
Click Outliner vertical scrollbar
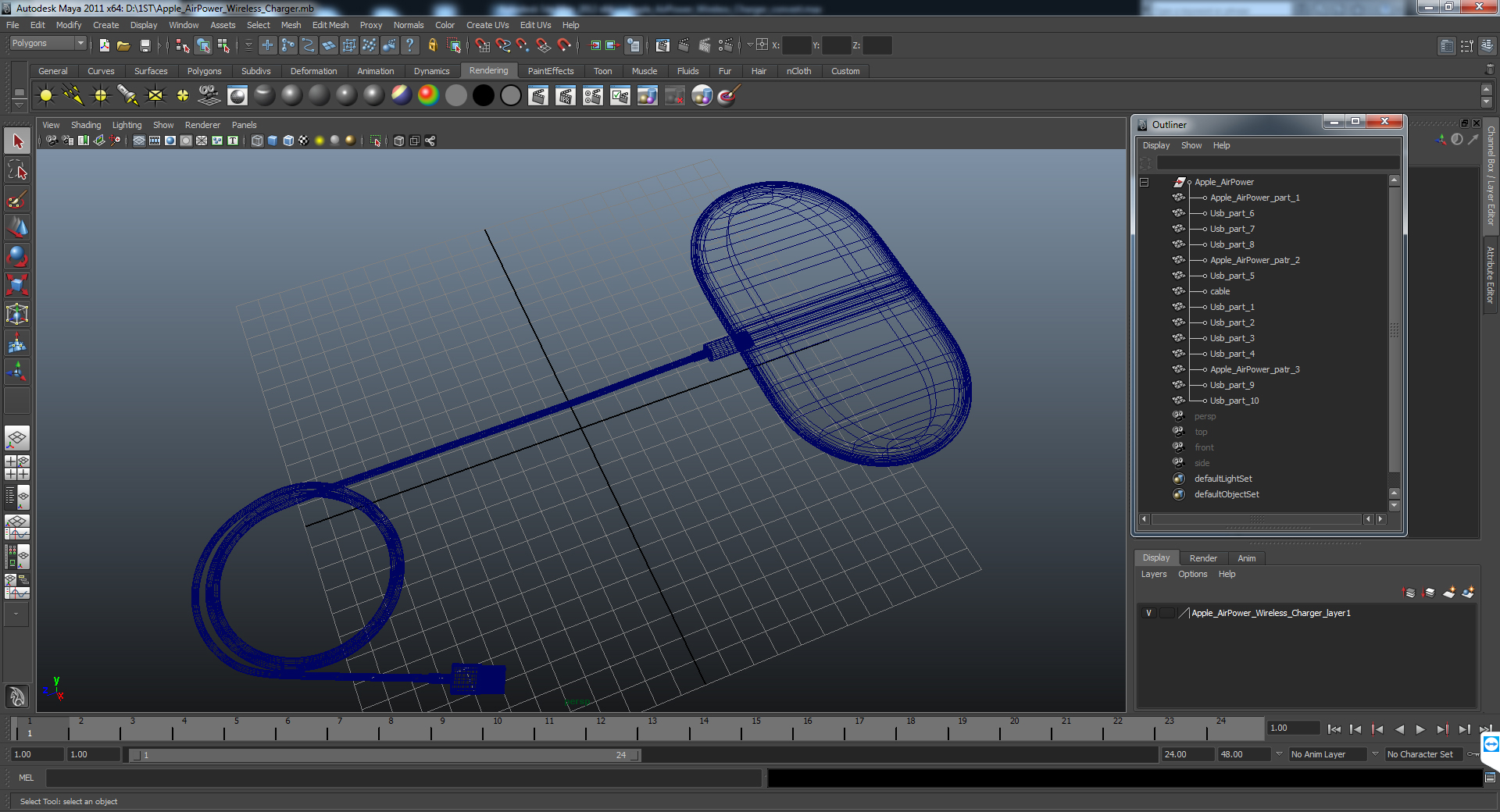[1394, 331]
